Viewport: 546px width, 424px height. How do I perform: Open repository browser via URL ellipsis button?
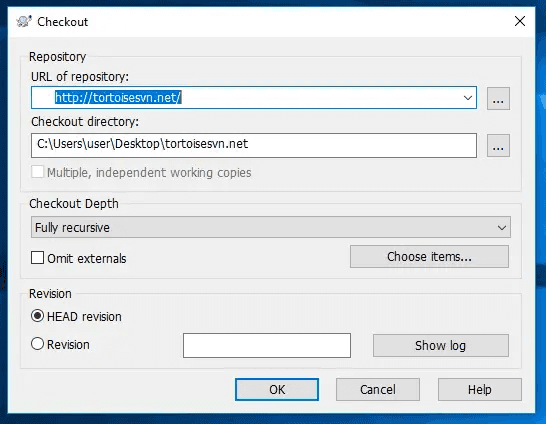tap(498, 99)
